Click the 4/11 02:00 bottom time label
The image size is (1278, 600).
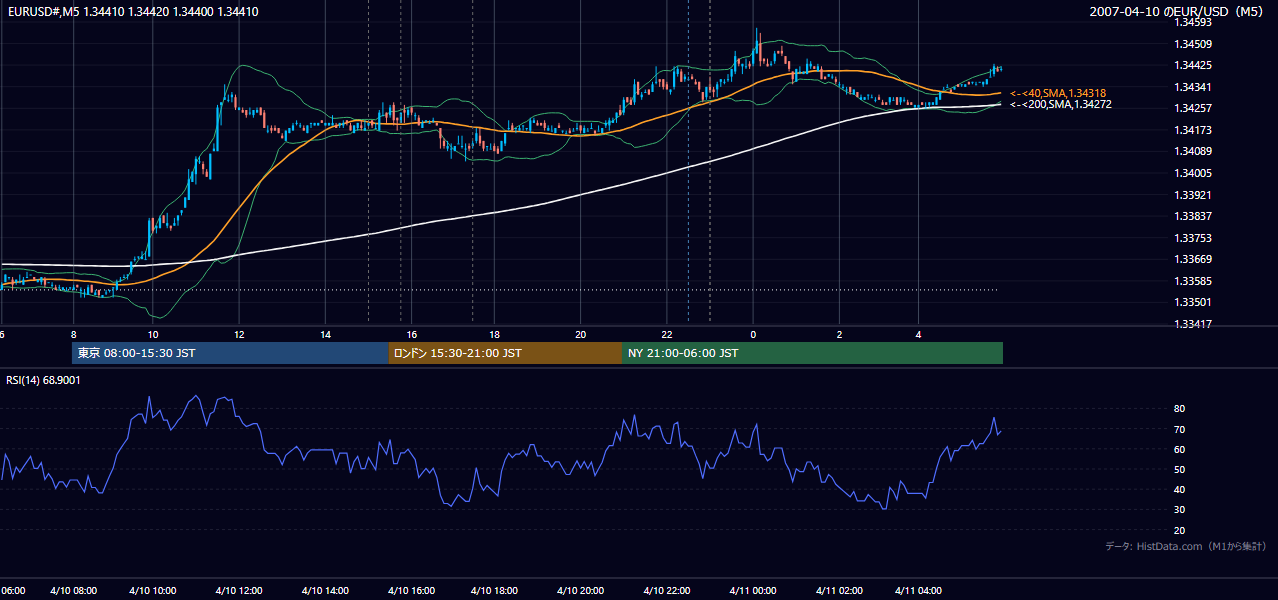(839, 591)
